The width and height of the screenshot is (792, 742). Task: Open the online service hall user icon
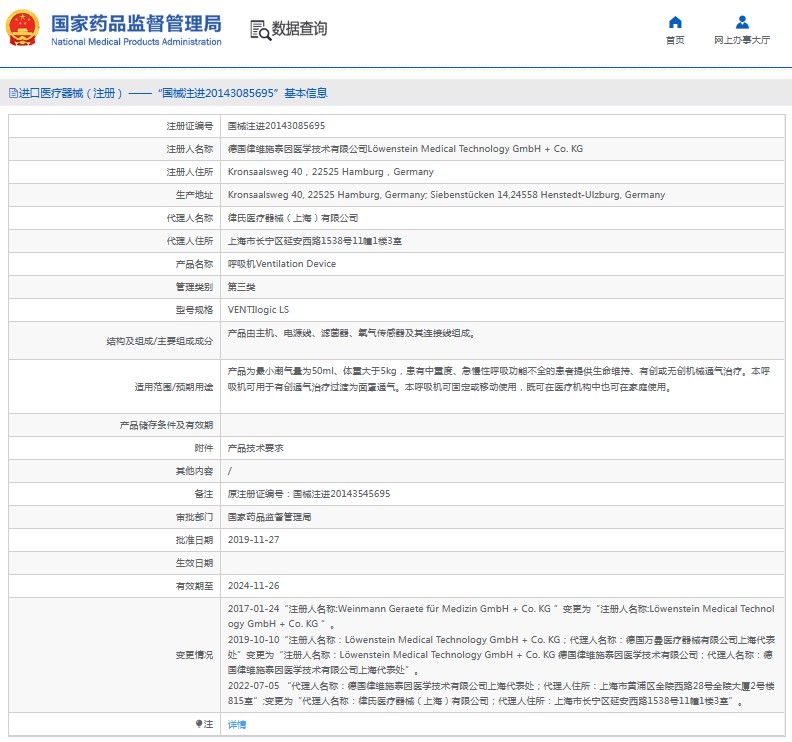click(742, 22)
